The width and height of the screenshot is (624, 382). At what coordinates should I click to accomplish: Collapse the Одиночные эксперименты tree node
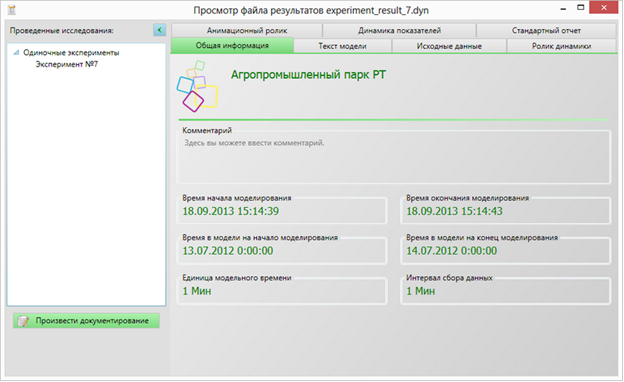click(16, 53)
